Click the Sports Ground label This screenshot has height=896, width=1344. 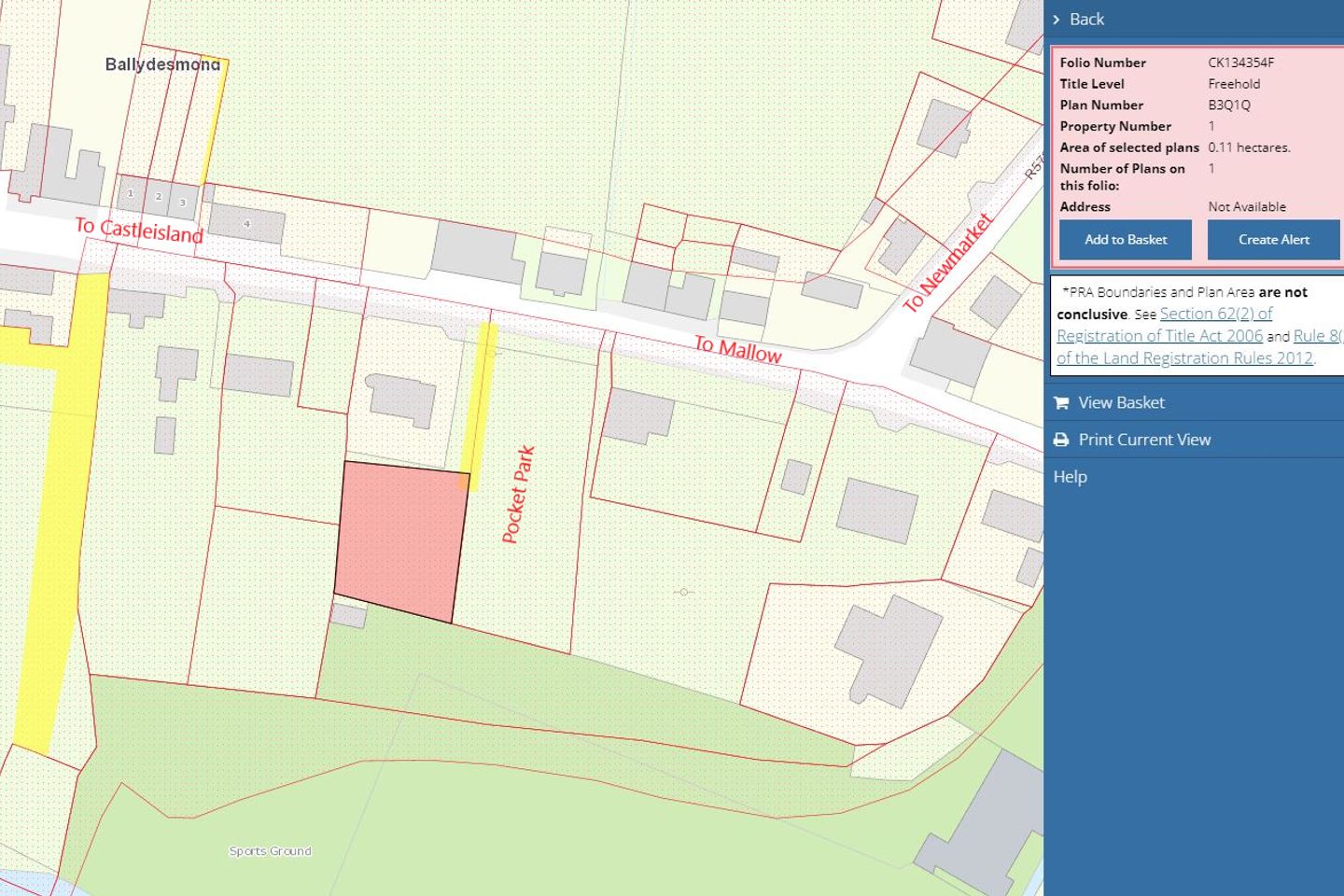click(271, 851)
